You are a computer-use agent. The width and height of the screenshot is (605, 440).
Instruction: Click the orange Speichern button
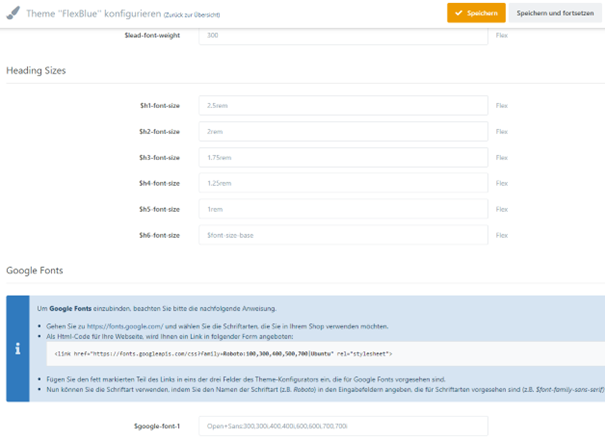pos(475,13)
